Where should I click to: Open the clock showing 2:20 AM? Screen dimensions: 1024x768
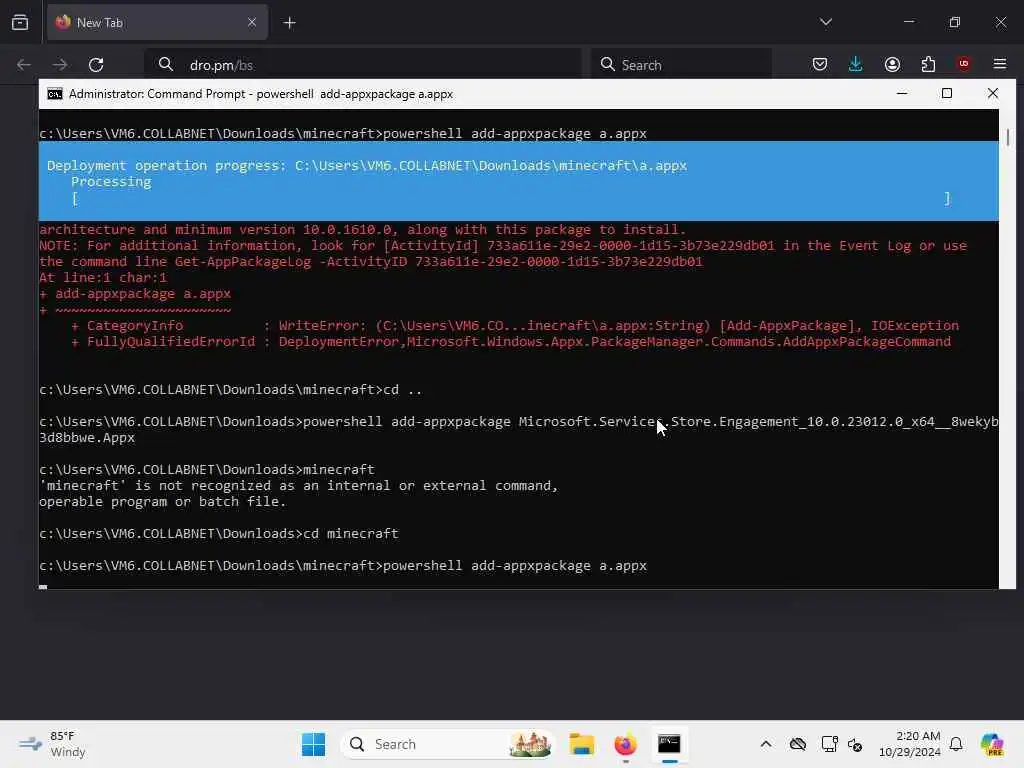[910, 744]
